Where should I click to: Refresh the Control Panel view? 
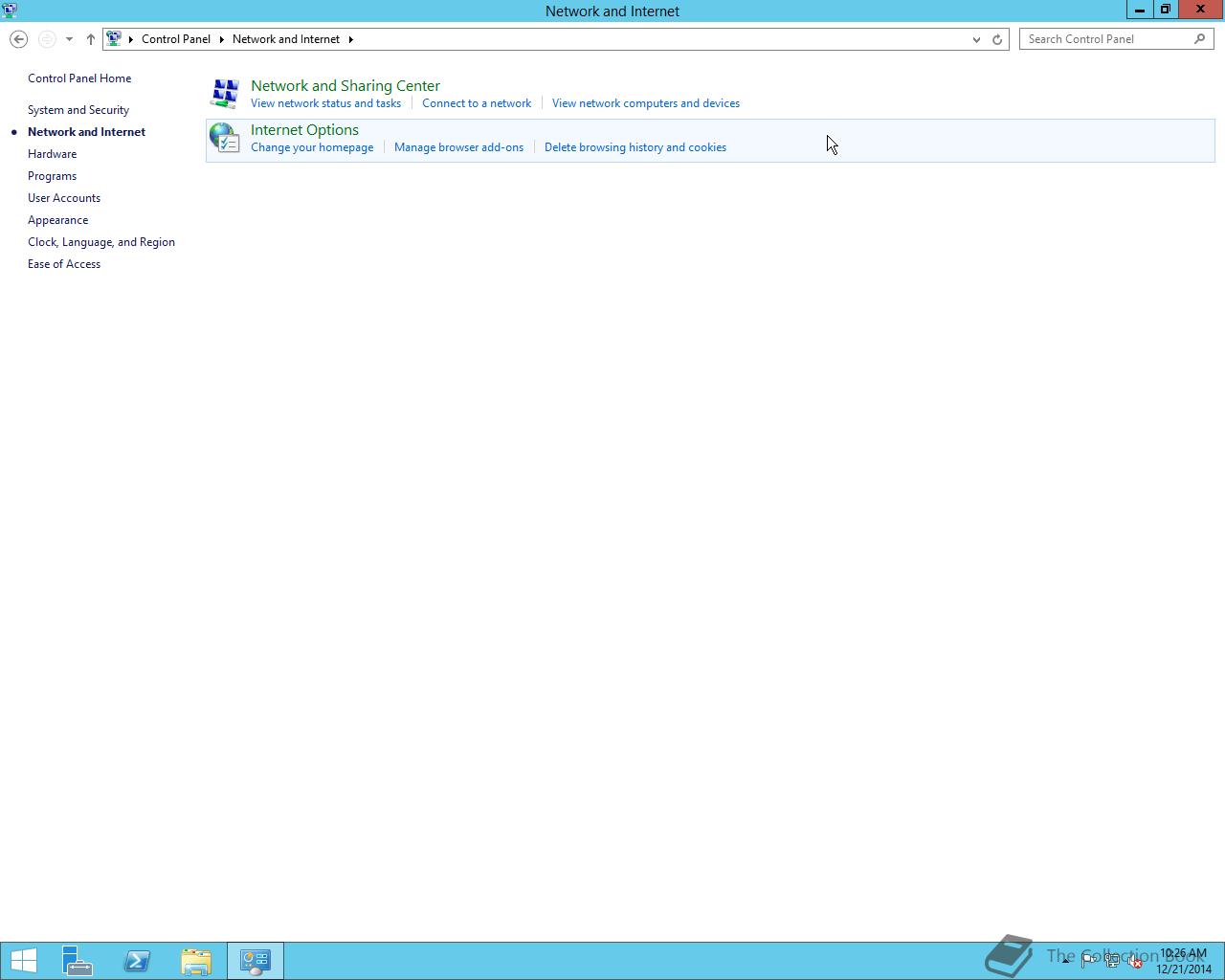pyautogui.click(x=997, y=39)
